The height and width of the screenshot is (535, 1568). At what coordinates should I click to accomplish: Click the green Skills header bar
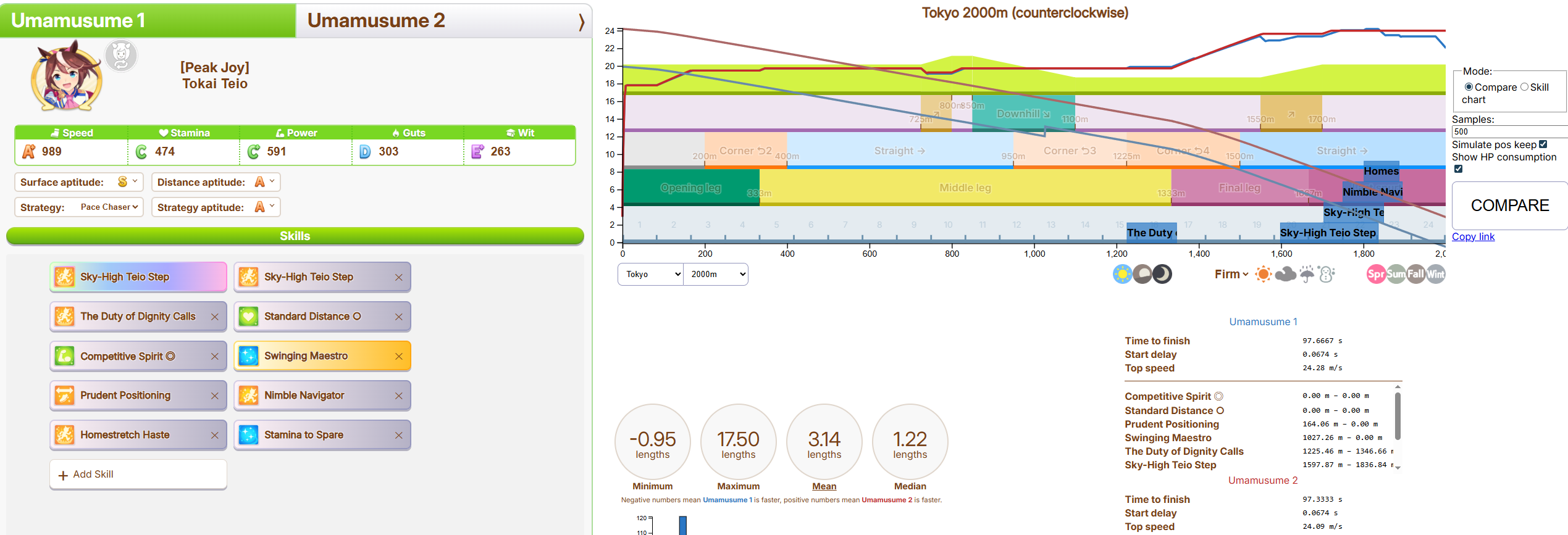pos(295,236)
